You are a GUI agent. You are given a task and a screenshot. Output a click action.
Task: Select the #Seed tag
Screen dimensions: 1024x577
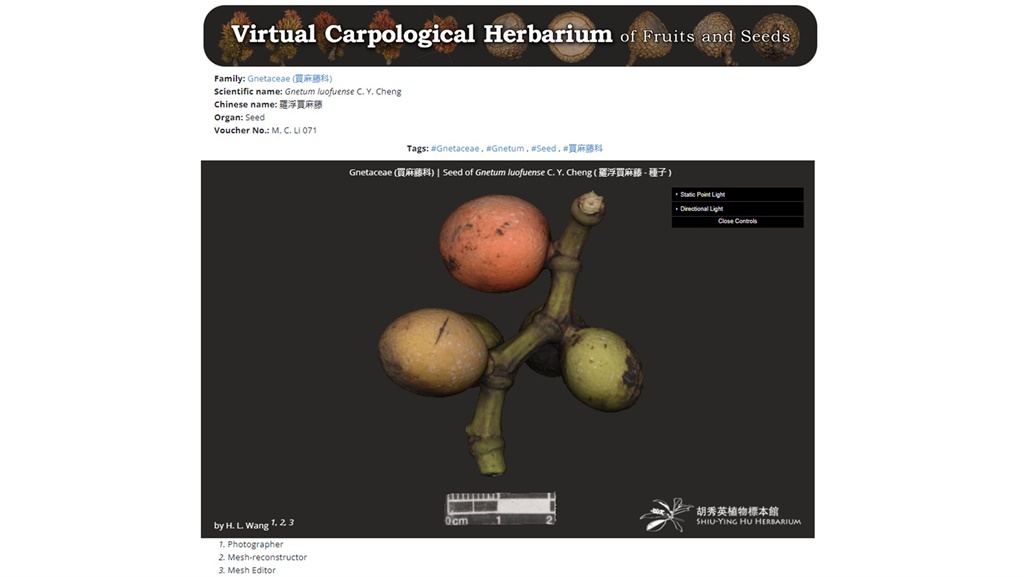[543, 148]
